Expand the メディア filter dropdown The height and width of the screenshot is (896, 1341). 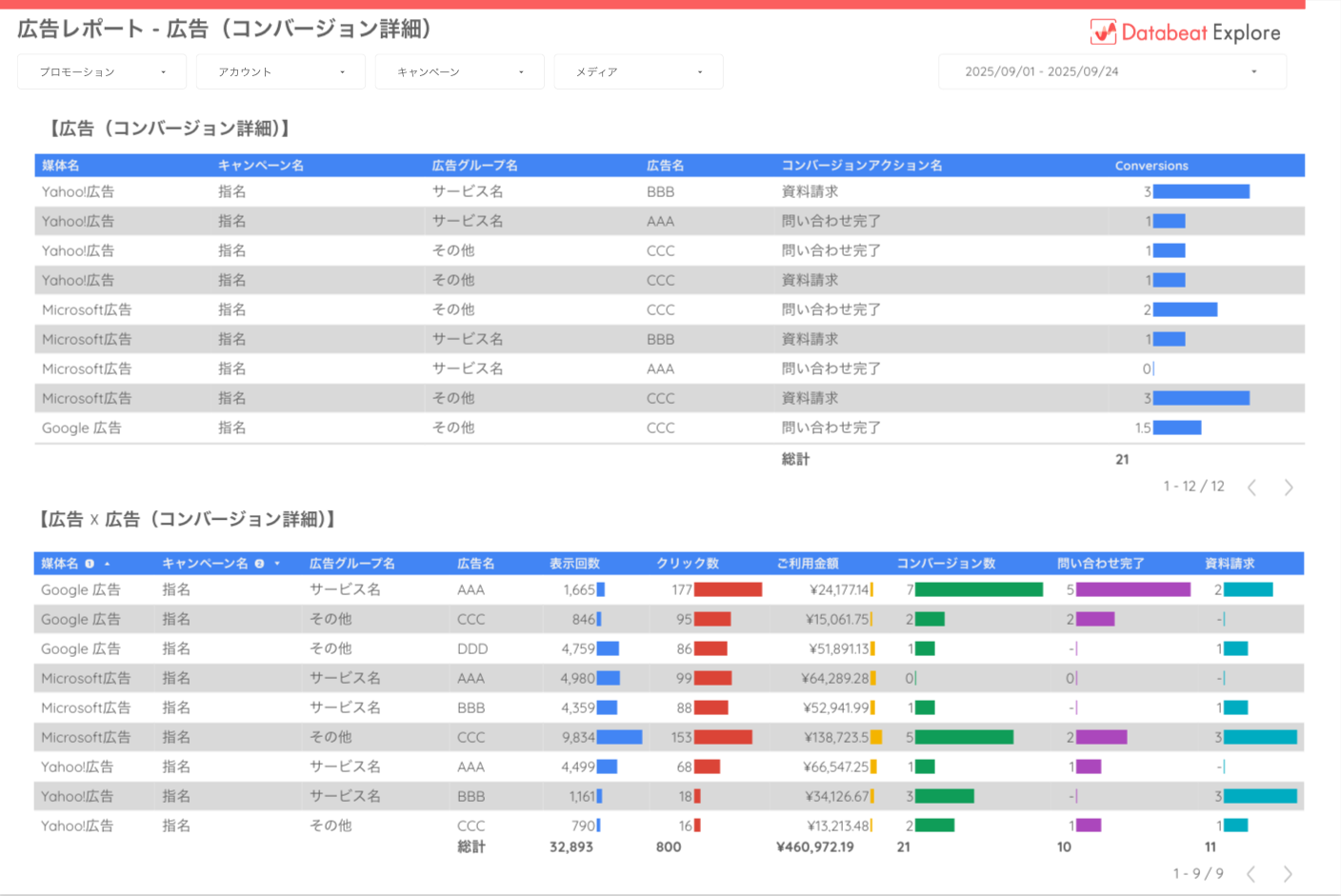pyautogui.click(x=638, y=72)
